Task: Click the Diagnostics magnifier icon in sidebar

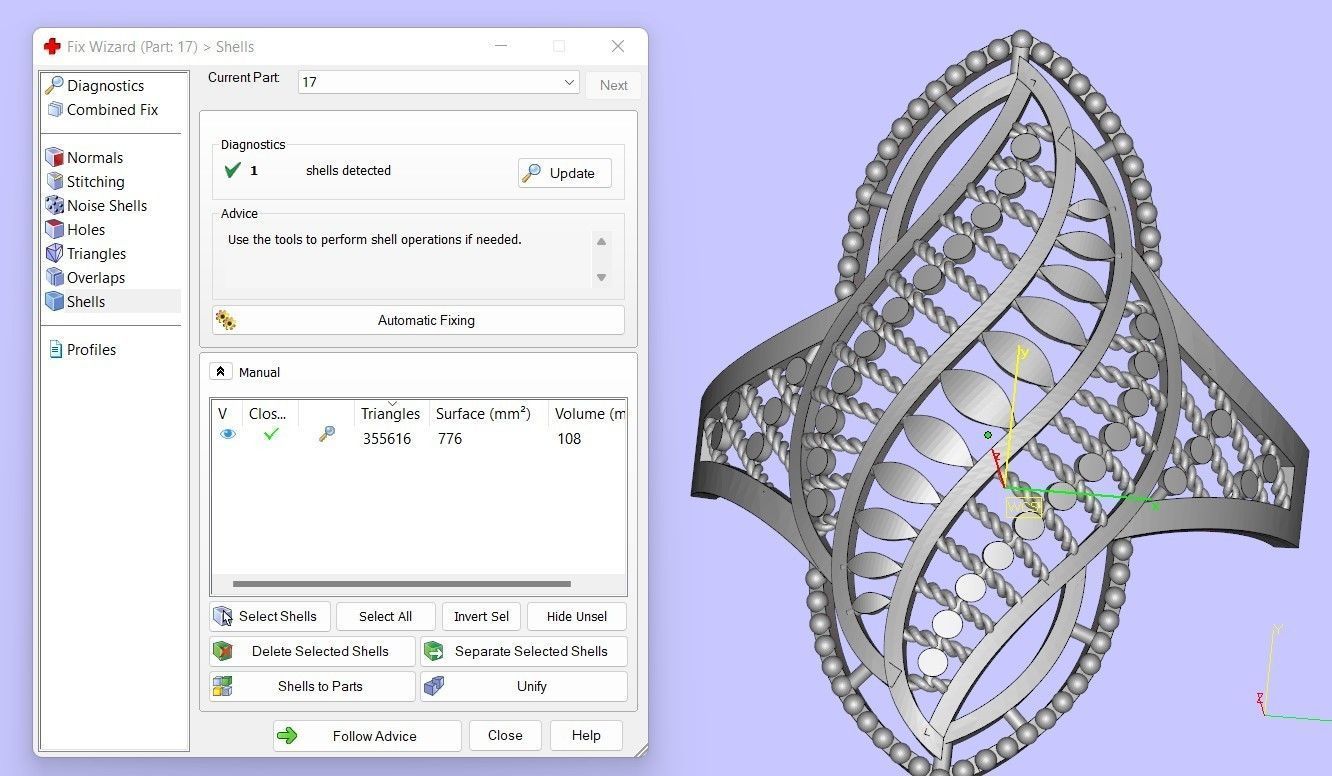Action: pyautogui.click(x=54, y=86)
